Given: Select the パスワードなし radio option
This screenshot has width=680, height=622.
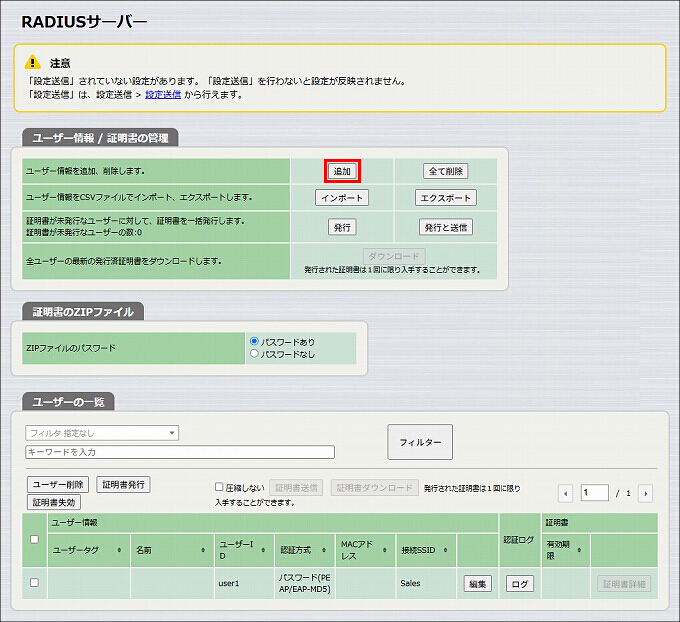Looking at the screenshot, I should 255,354.
